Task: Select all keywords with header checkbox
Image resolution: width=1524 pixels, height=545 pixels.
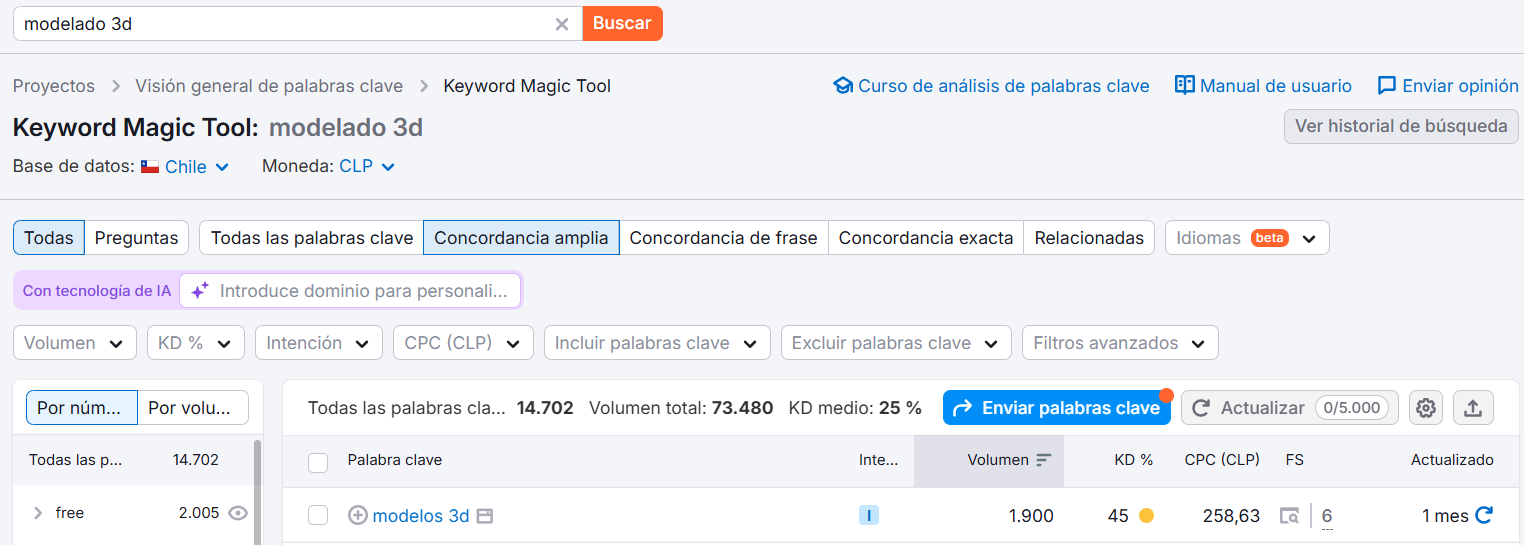Action: coord(318,462)
